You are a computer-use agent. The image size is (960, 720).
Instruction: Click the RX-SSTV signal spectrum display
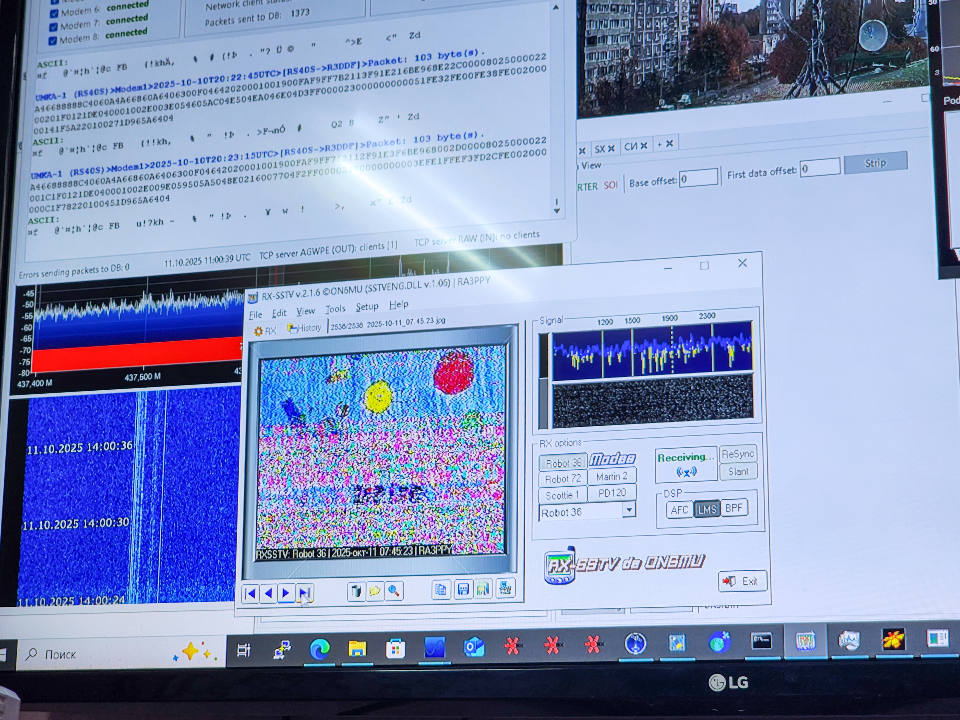click(652, 350)
